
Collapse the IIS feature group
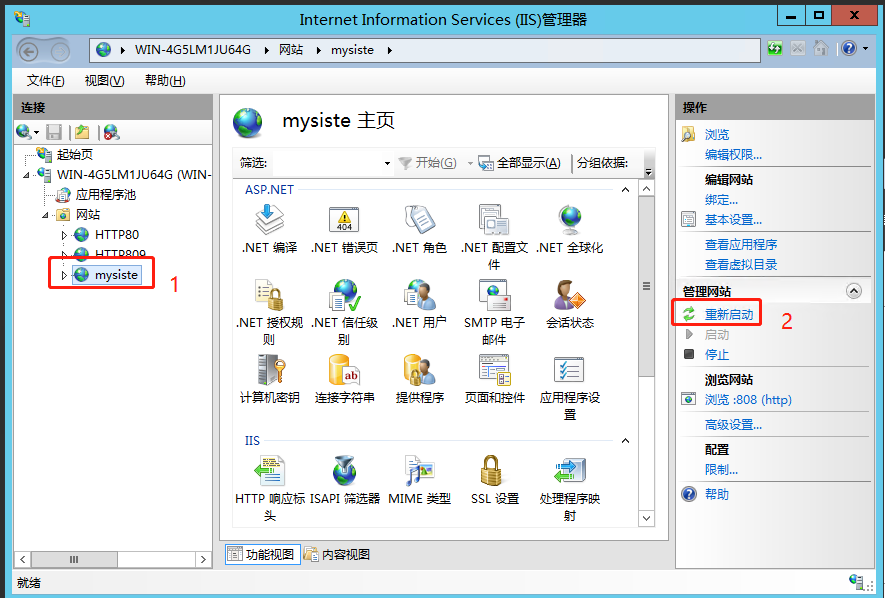click(x=625, y=441)
